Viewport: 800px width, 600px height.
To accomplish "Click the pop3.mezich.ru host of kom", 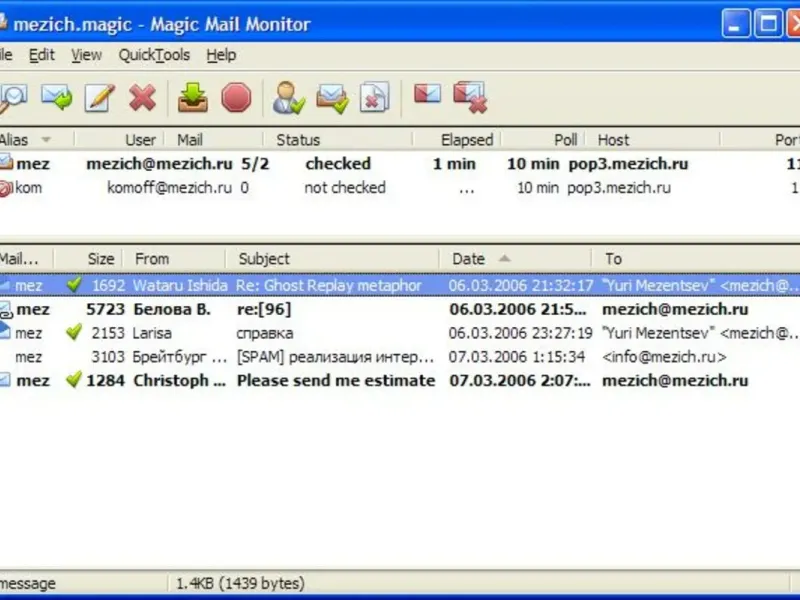I will [x=619, y=188].
